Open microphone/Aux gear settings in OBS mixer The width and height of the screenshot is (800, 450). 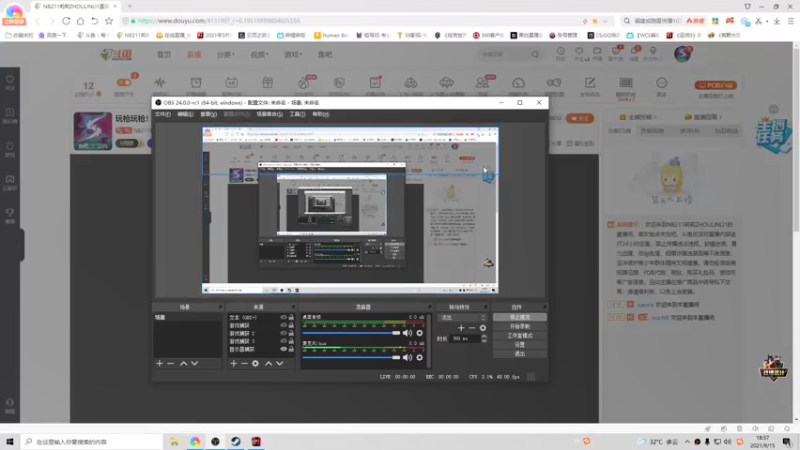click(x=419, y=358)
